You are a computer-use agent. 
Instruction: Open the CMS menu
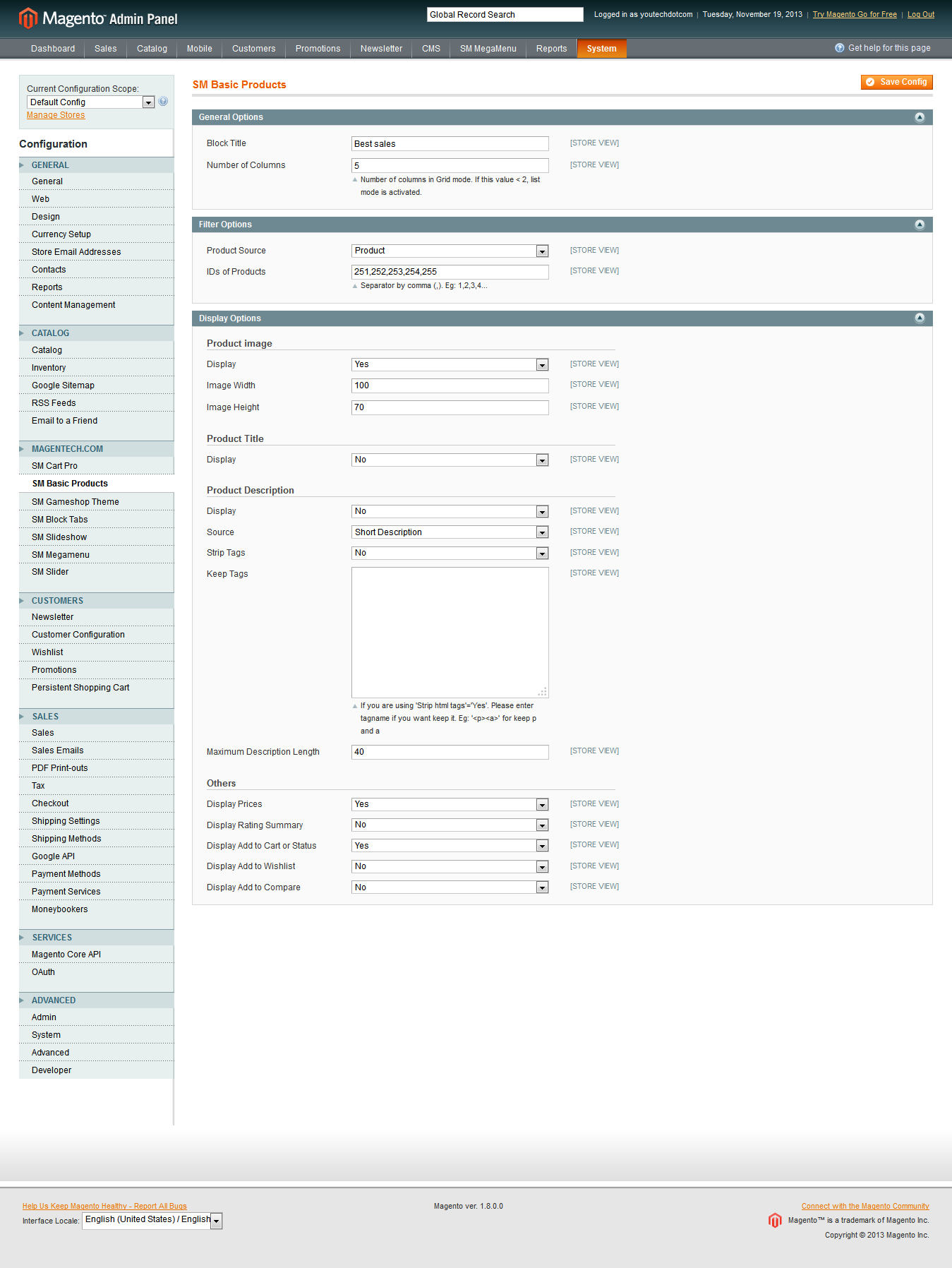[x=431, y=49]
